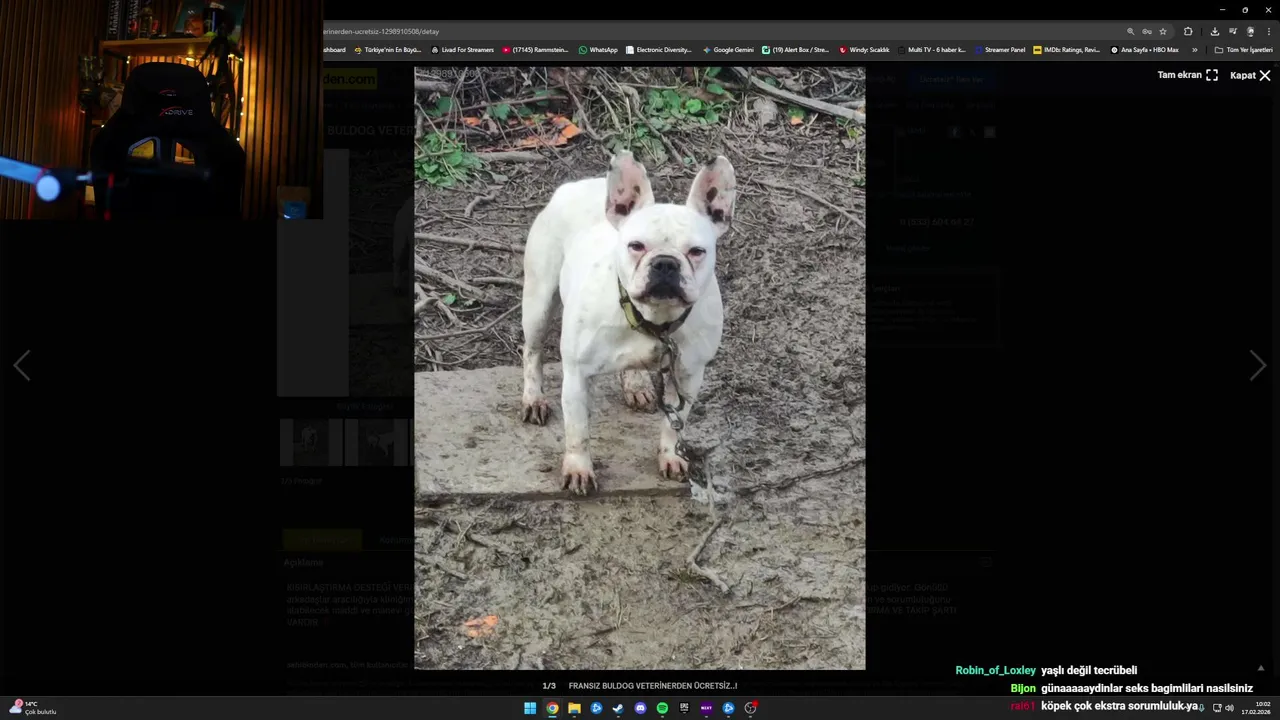Image resolution: width=1280 pixels, height=720 pixels.
Task: Open volume speaker tray icon
Action: pos(1229,708)
